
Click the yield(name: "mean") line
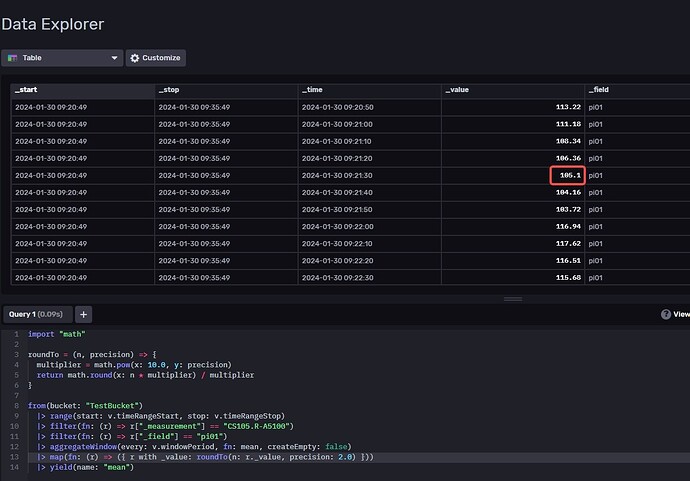click(85, 467)
